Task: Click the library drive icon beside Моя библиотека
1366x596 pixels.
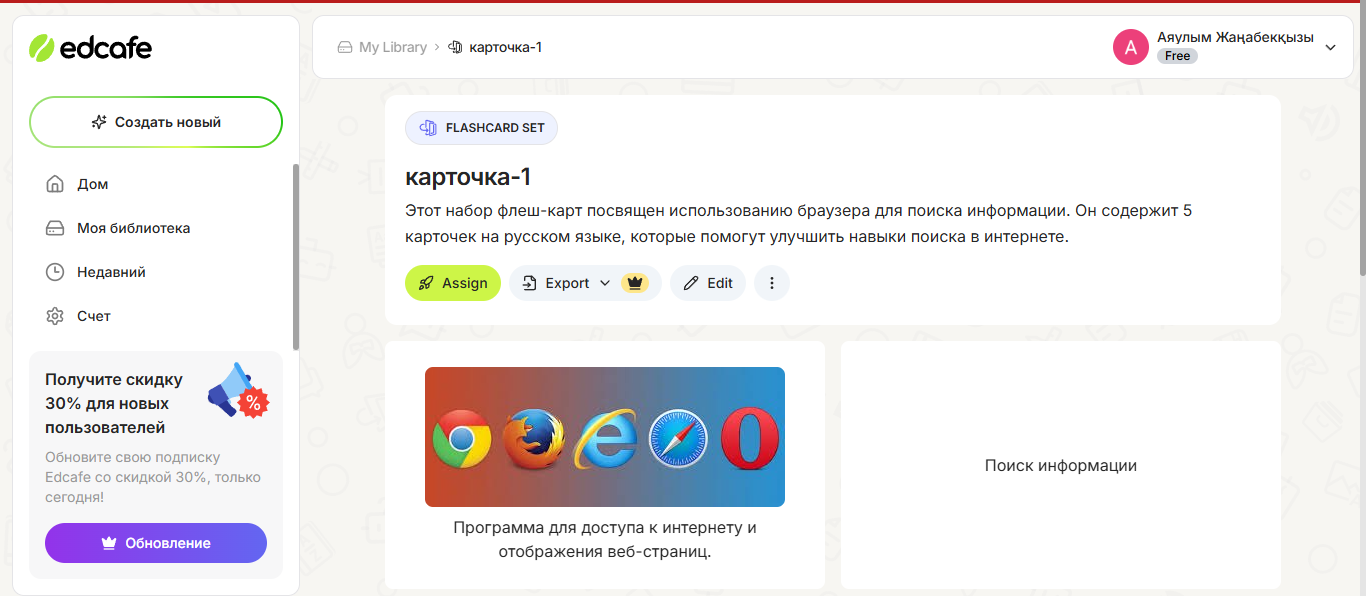Action: pyautogui.click(x=55, y=228)
